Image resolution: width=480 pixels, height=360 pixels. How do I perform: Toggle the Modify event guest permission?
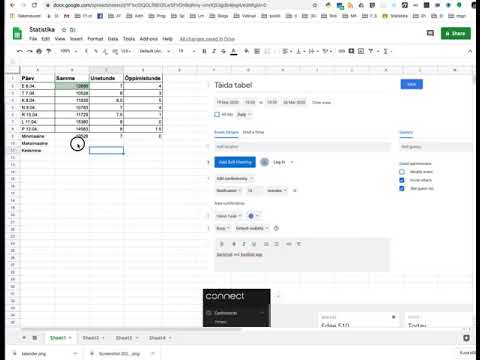click(402, 172)
